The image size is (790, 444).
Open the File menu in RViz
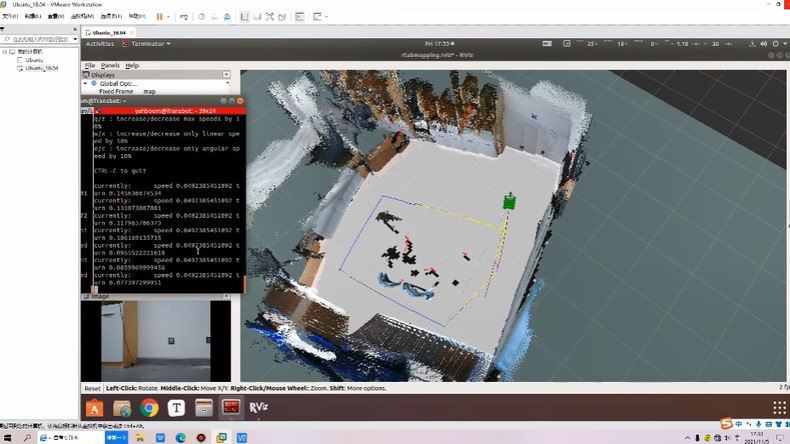90,65
